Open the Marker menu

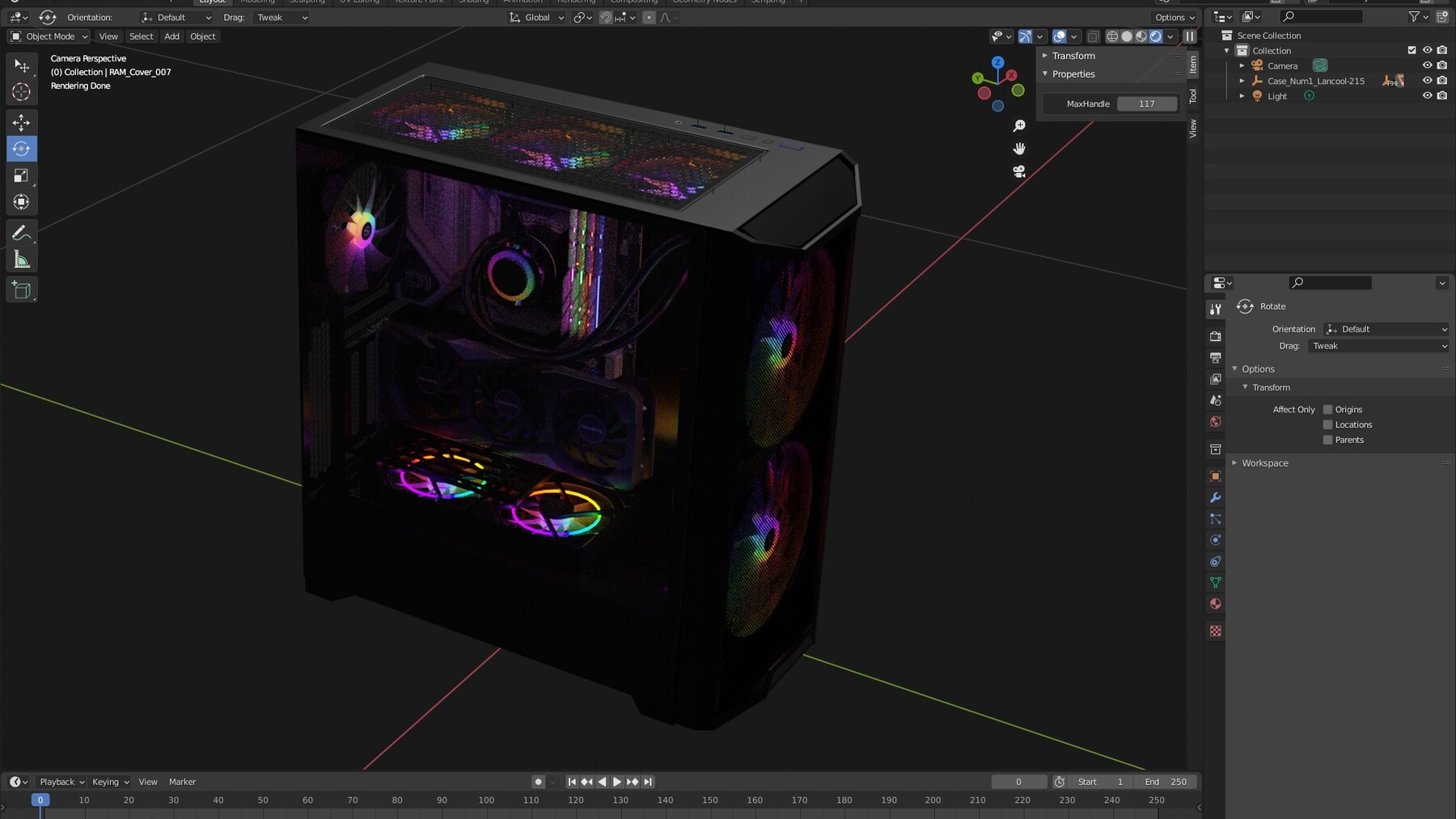coord(183,782)
